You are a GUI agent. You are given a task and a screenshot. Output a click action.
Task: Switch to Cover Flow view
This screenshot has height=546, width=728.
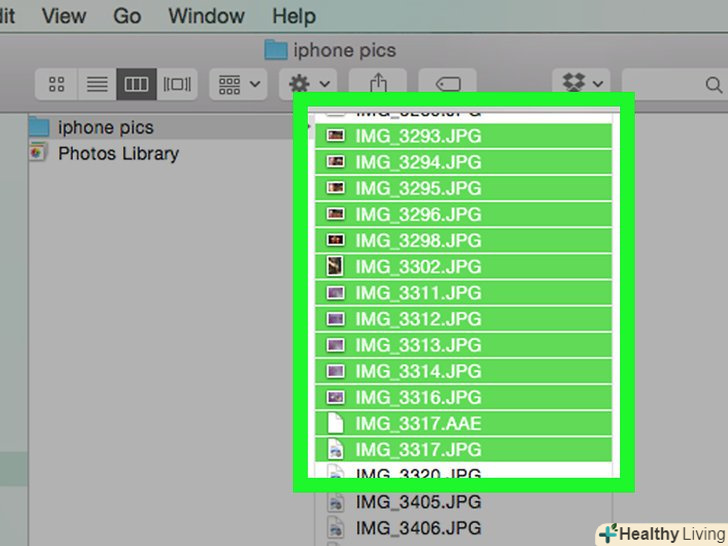pyautogui.click(x=177, y=84)
